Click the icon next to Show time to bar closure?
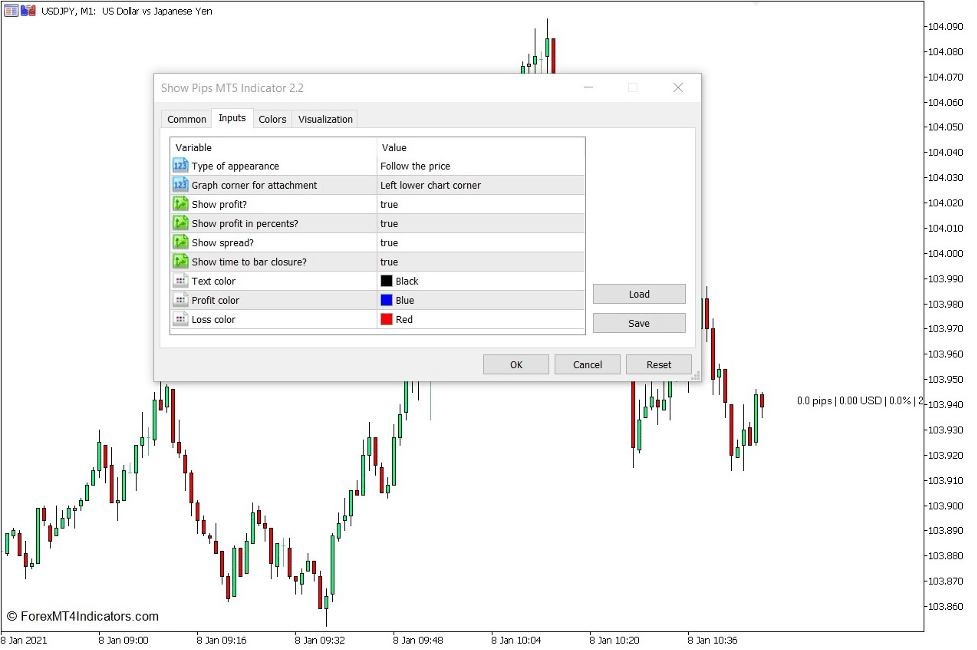This screenshot has height=650, width=977. (x=180, y=261)
